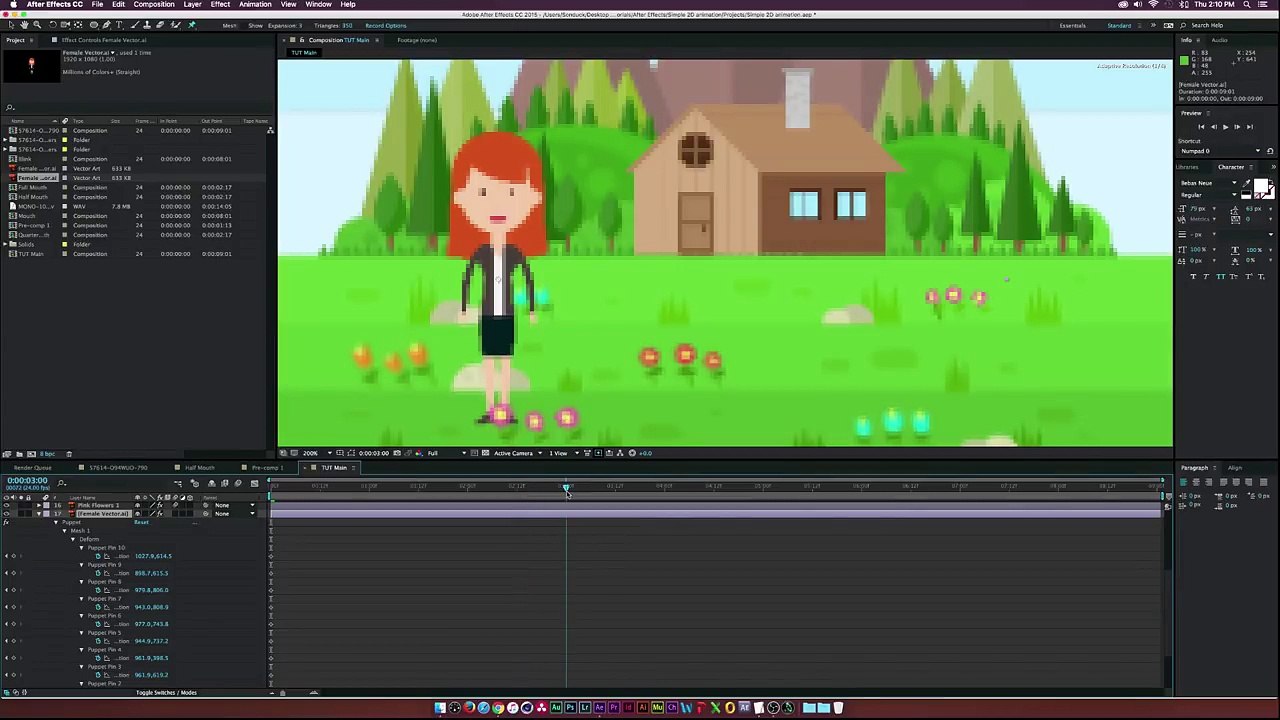Open the Composition menu
1280x720 pixels.
(154, 4)
